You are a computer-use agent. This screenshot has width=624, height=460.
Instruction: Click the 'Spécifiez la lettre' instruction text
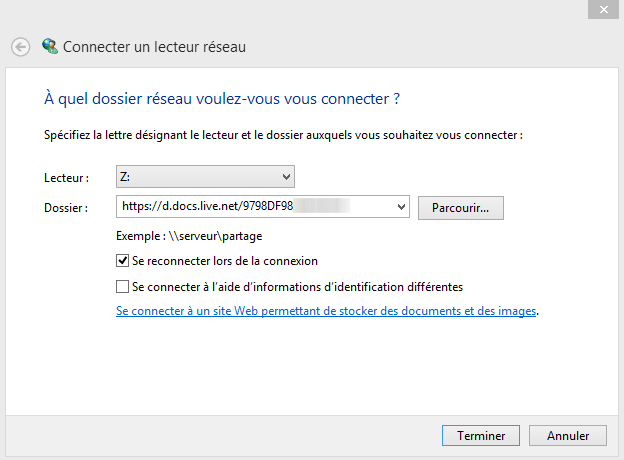284,134
